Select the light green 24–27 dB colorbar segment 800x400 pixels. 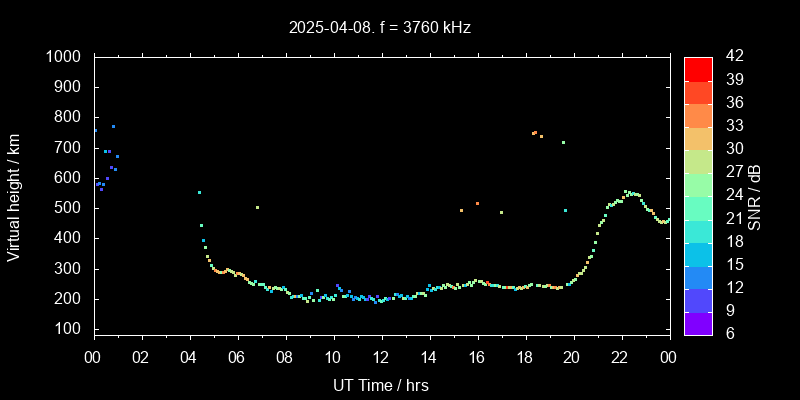(698, 184)
